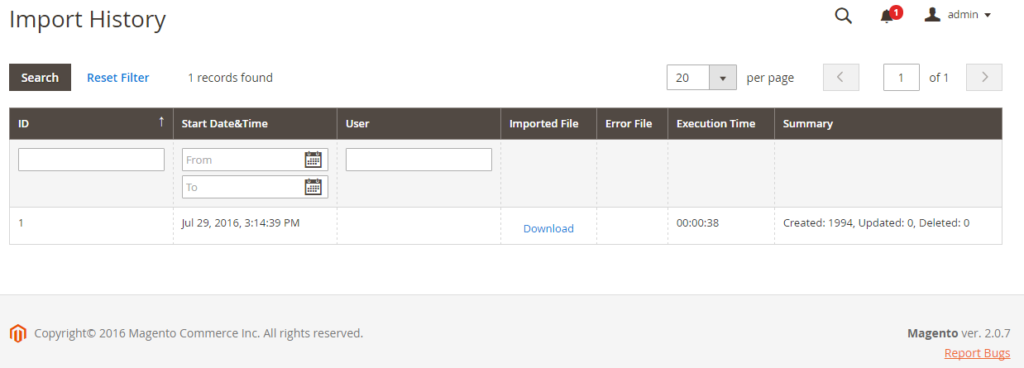Go to previous page arrow
Screen dimensions: 1024x368
841,77
